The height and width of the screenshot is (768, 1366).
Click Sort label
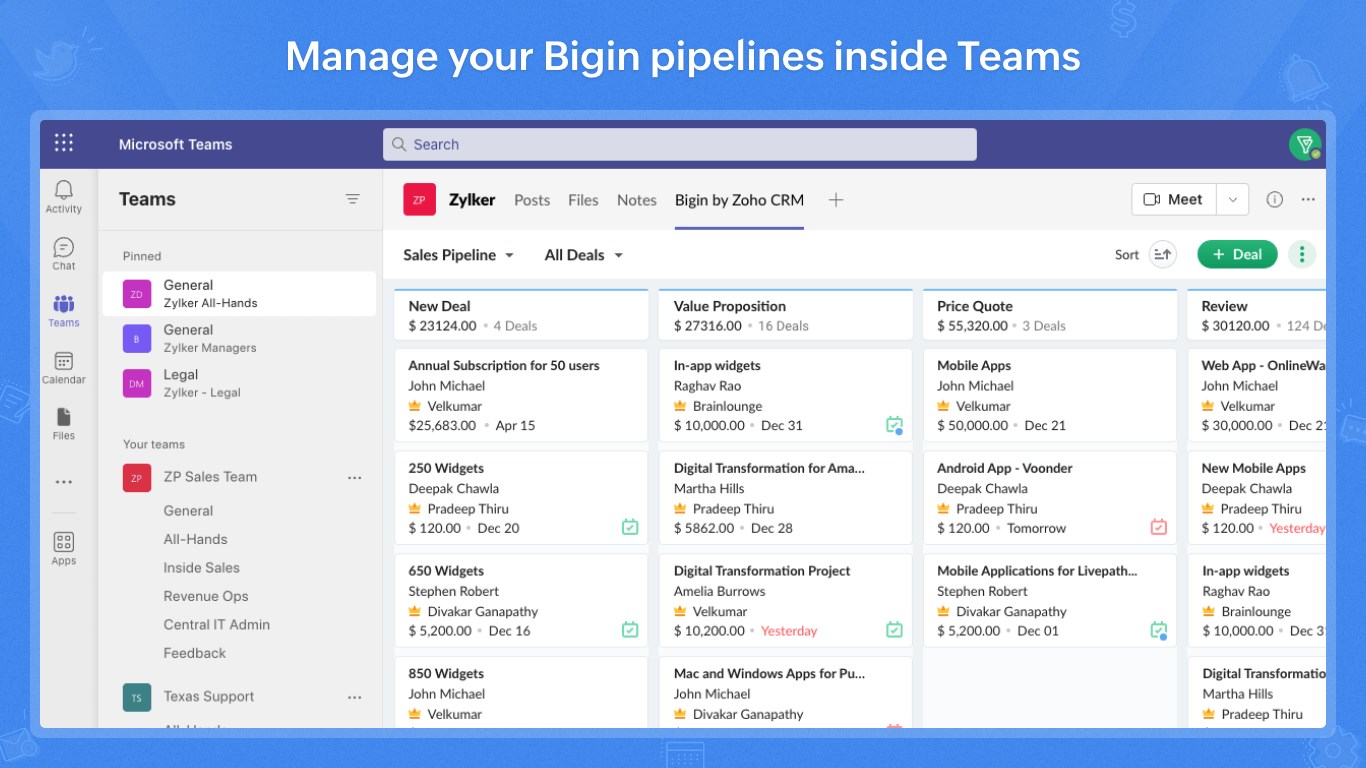point(1127,255)
